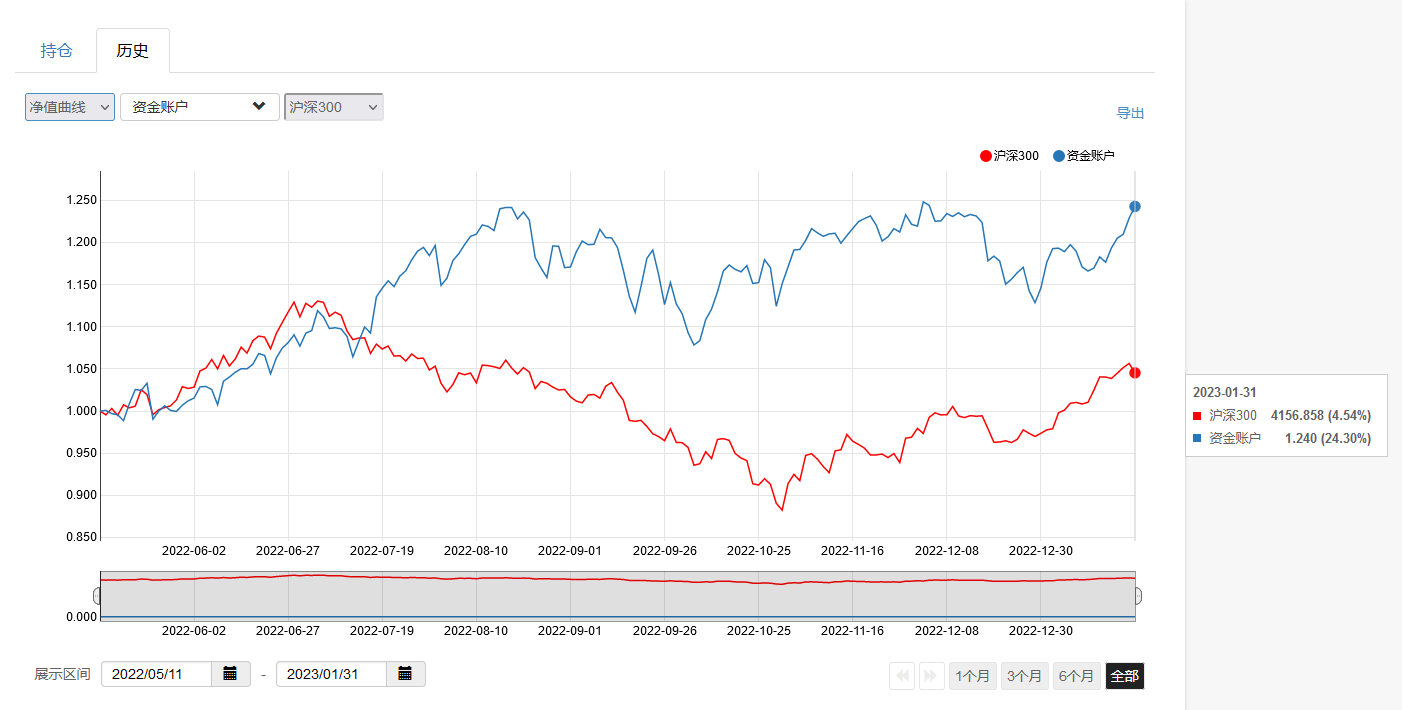Select the 1个月 range button
The image size is (1402, 710).
point(973,676)
